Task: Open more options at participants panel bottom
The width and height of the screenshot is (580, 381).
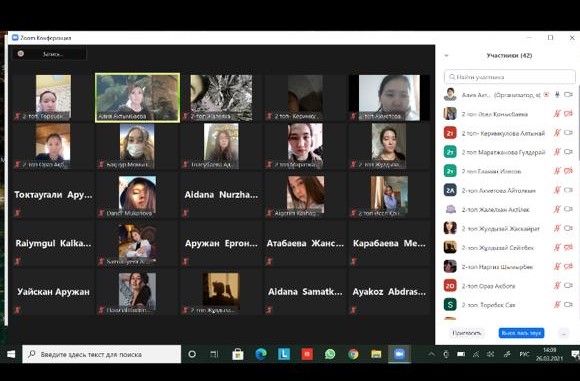Action: point(564,333)
